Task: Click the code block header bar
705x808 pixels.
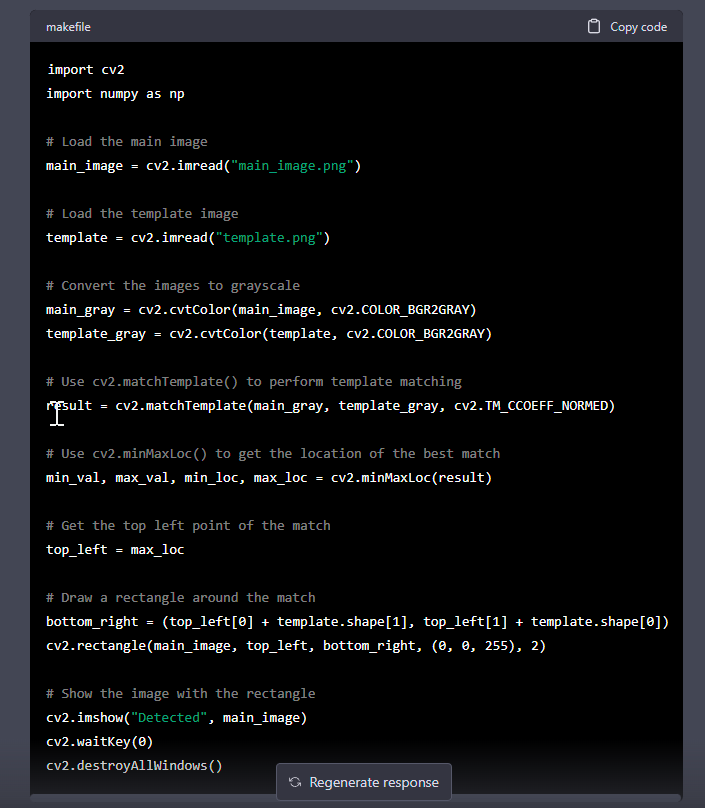Action: point(350,27)
